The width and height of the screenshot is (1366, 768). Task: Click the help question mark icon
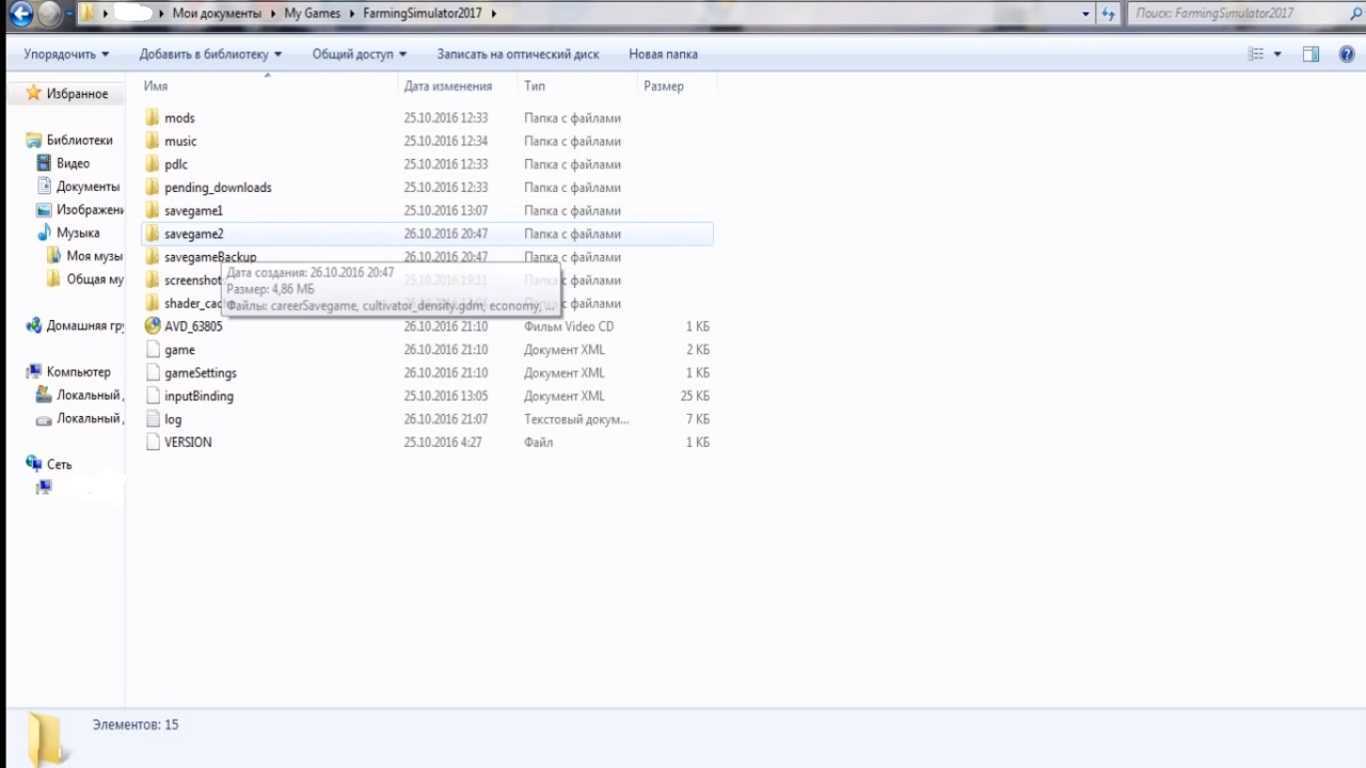1346,54
